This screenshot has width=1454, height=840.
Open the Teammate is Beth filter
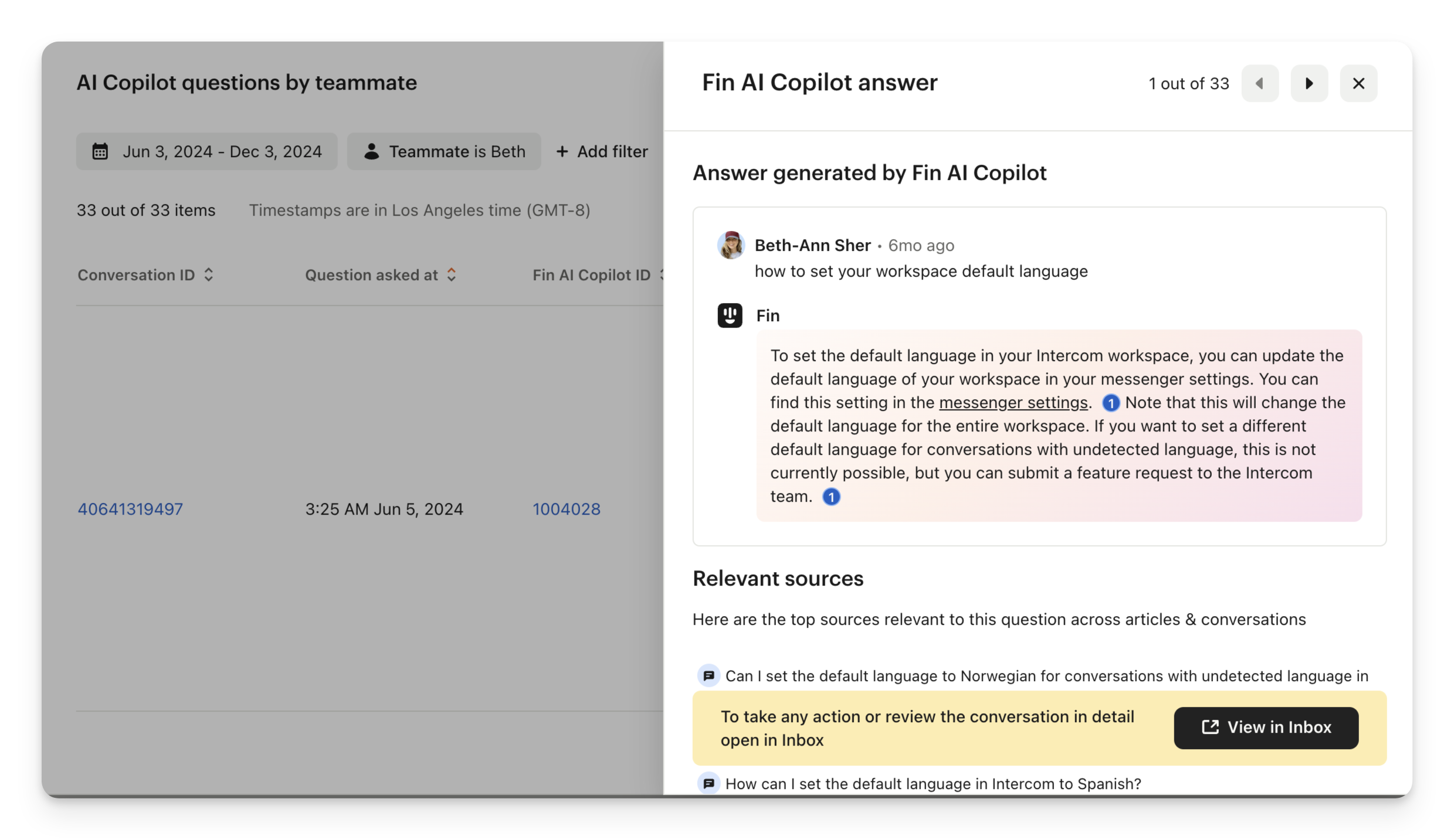tap(443, 151)
